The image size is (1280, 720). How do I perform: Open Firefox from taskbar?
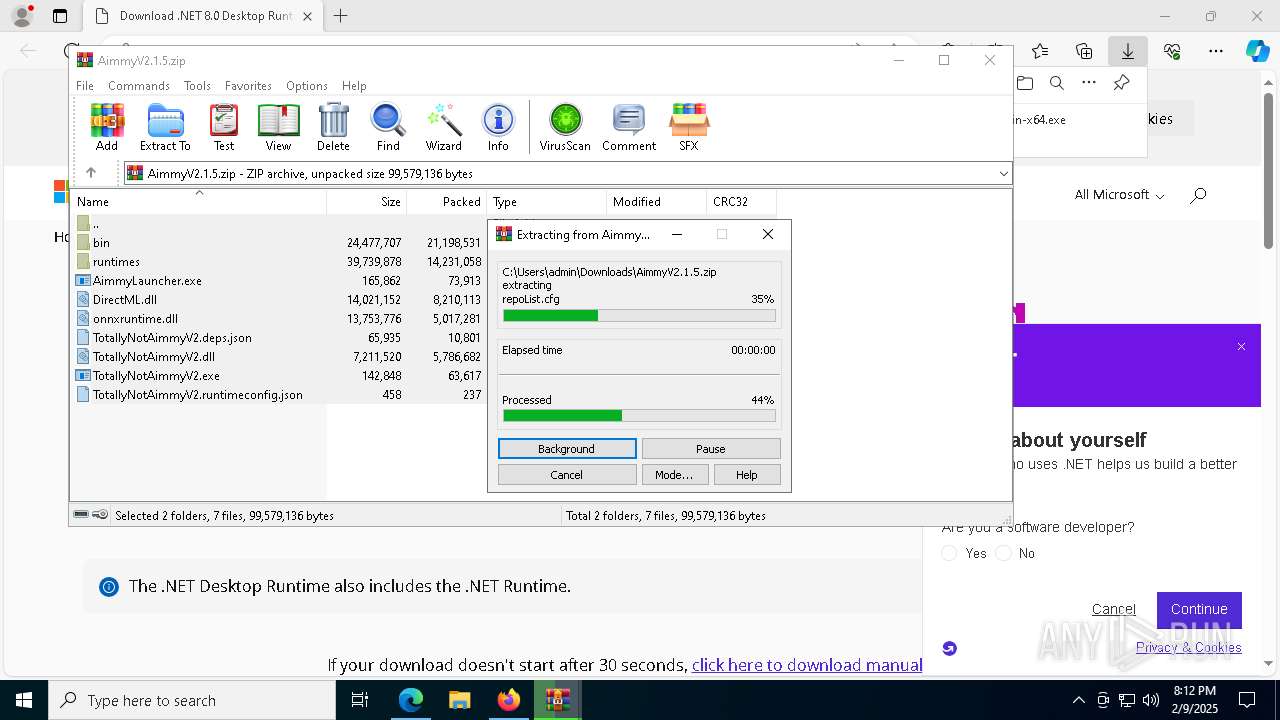coord(509,700)
